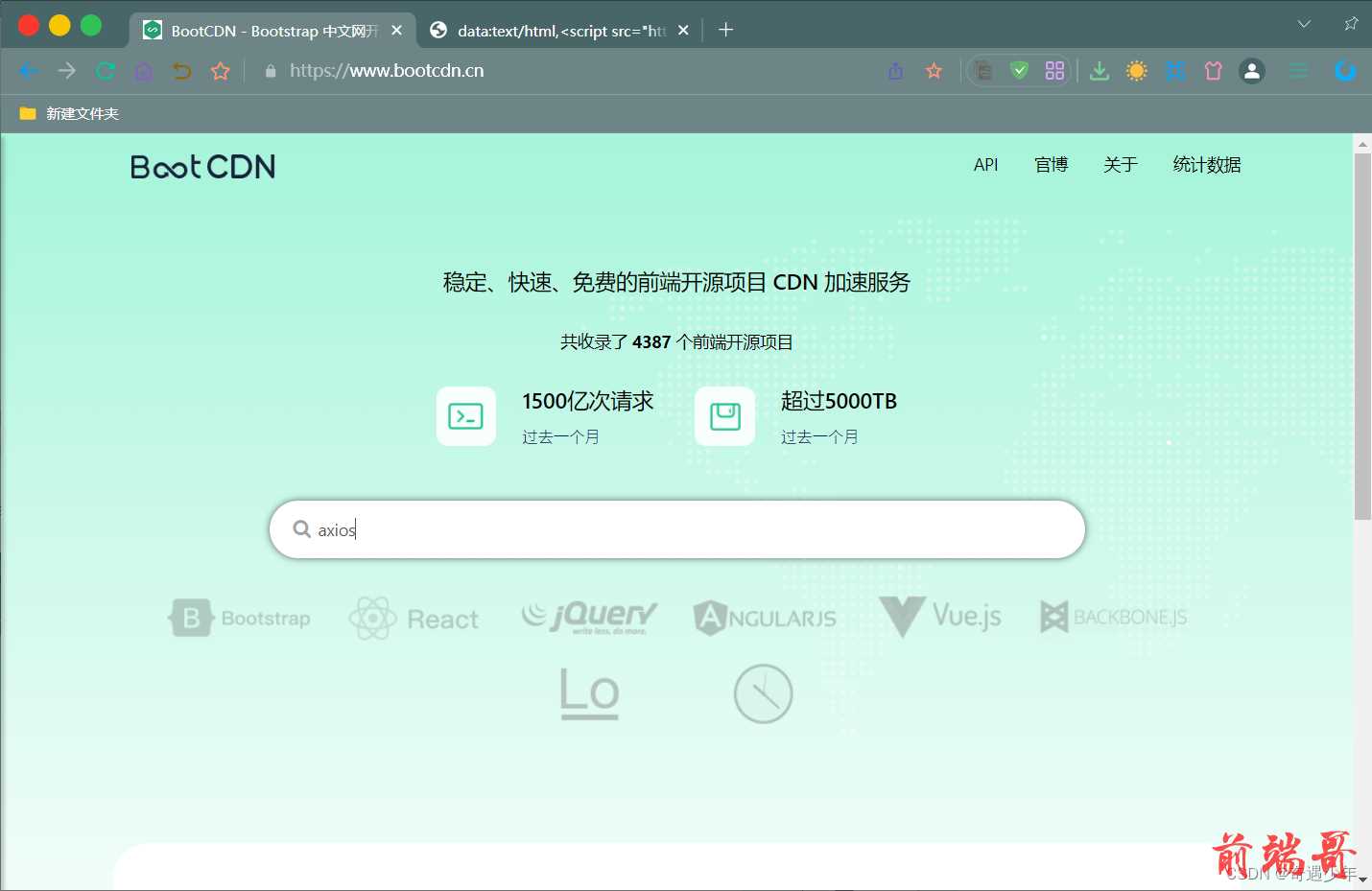Open the 官博 nav link
This screenshot has width=1372, height=891.
click(x=1052, y=165)
